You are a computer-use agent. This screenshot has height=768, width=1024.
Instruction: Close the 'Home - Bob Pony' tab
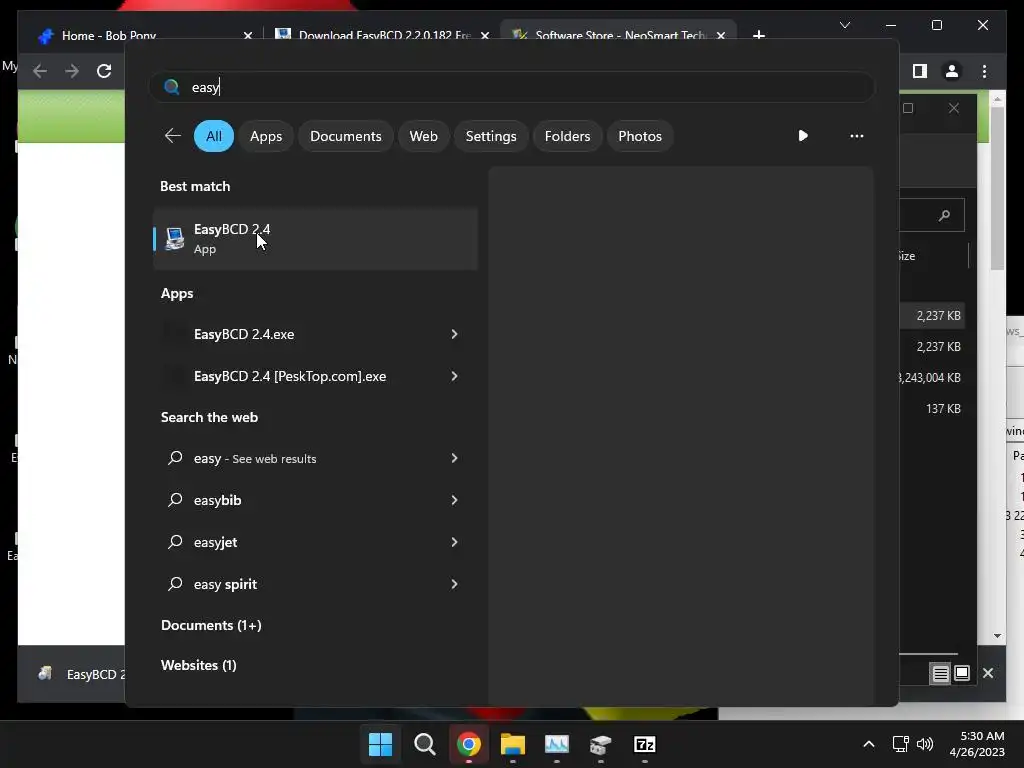pos(248,35)
